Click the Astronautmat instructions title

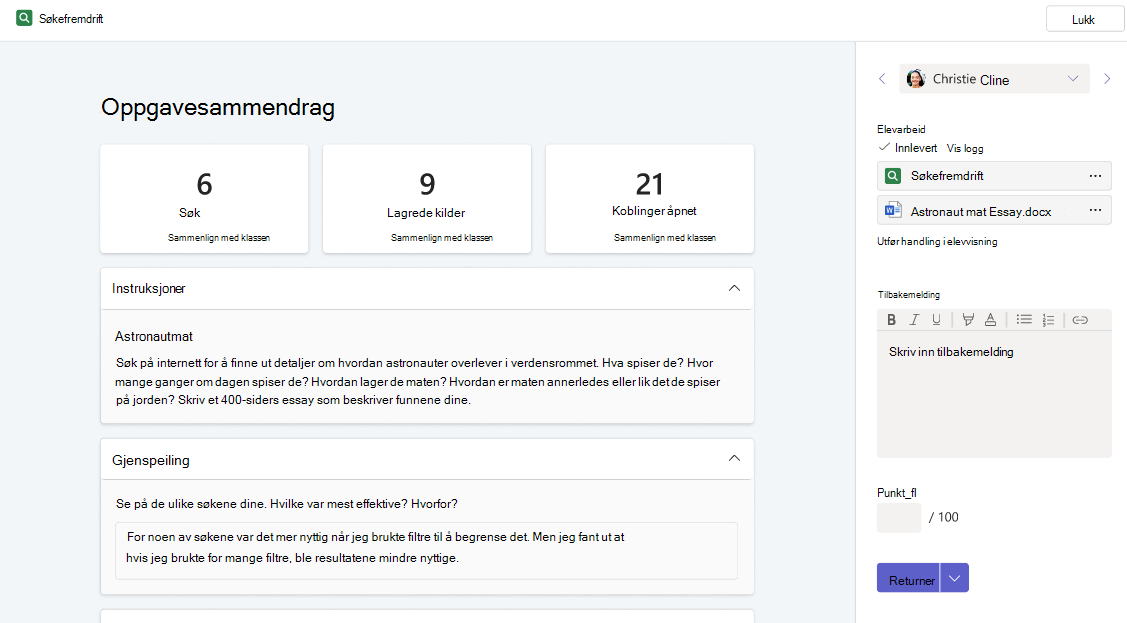pos(154,336)
